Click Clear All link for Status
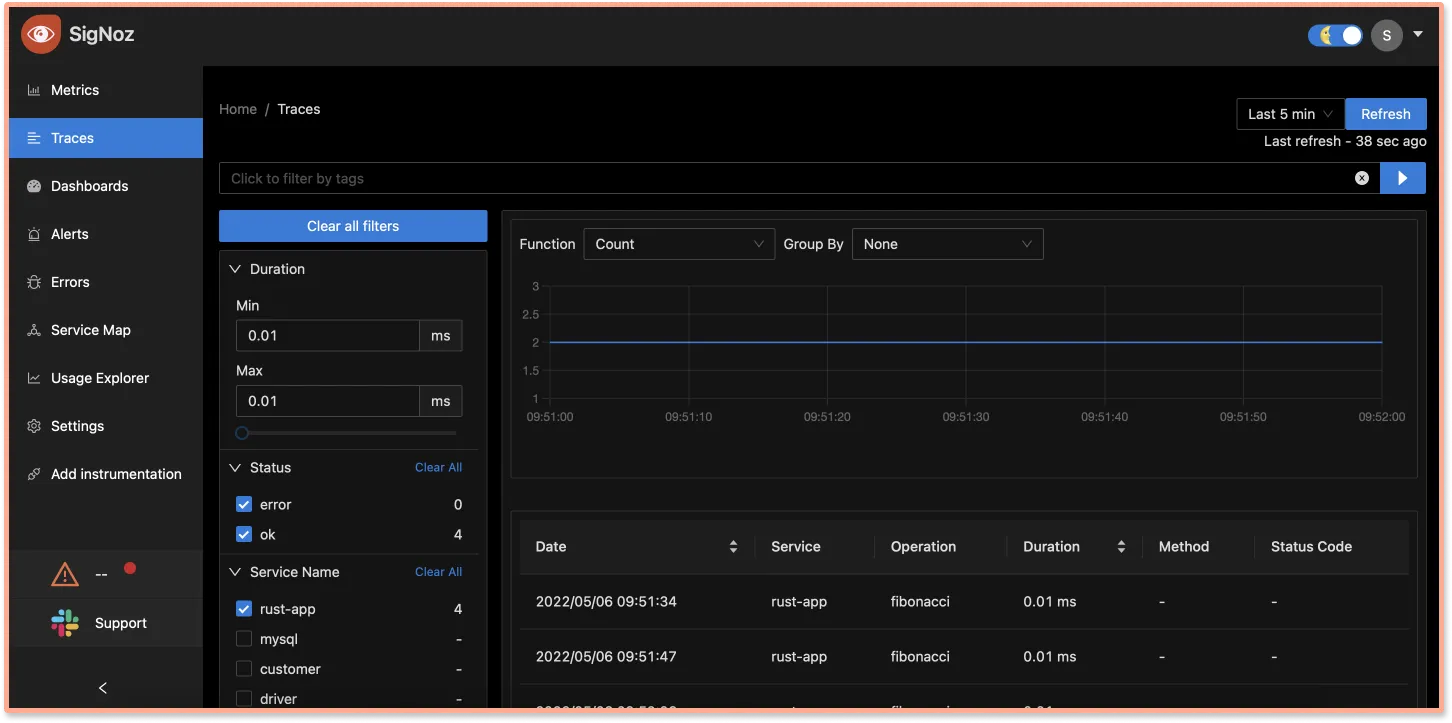 click(438, 468)
